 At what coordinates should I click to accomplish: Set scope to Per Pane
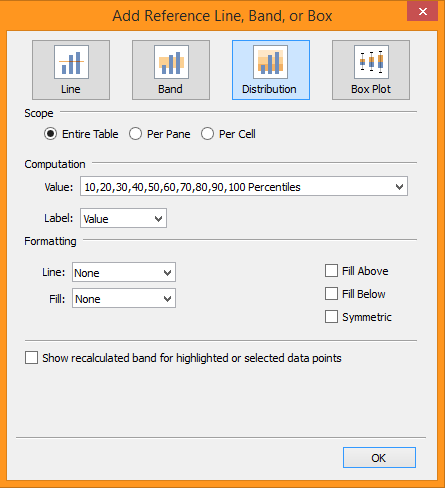[136, 134]
